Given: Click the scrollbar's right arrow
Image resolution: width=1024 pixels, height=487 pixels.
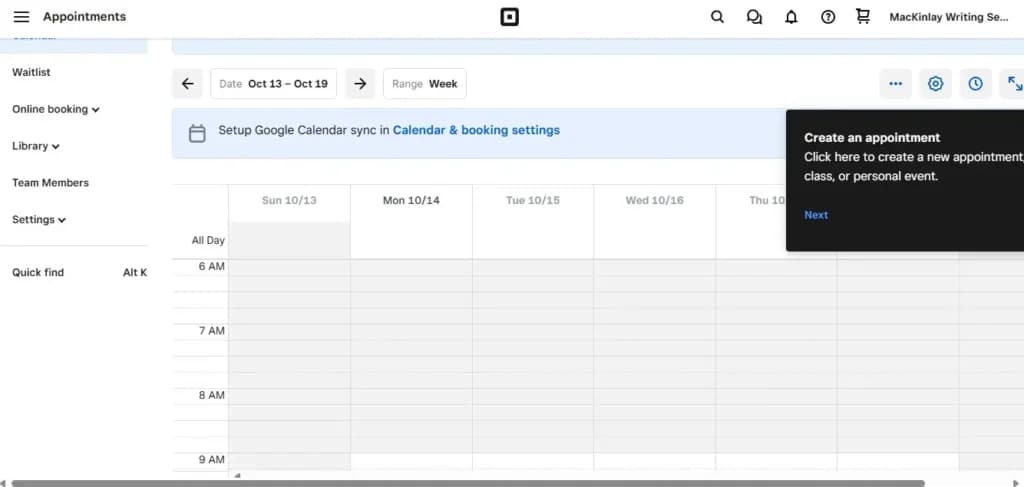Looking at the screenshot, I should [x=1016, y=483].
